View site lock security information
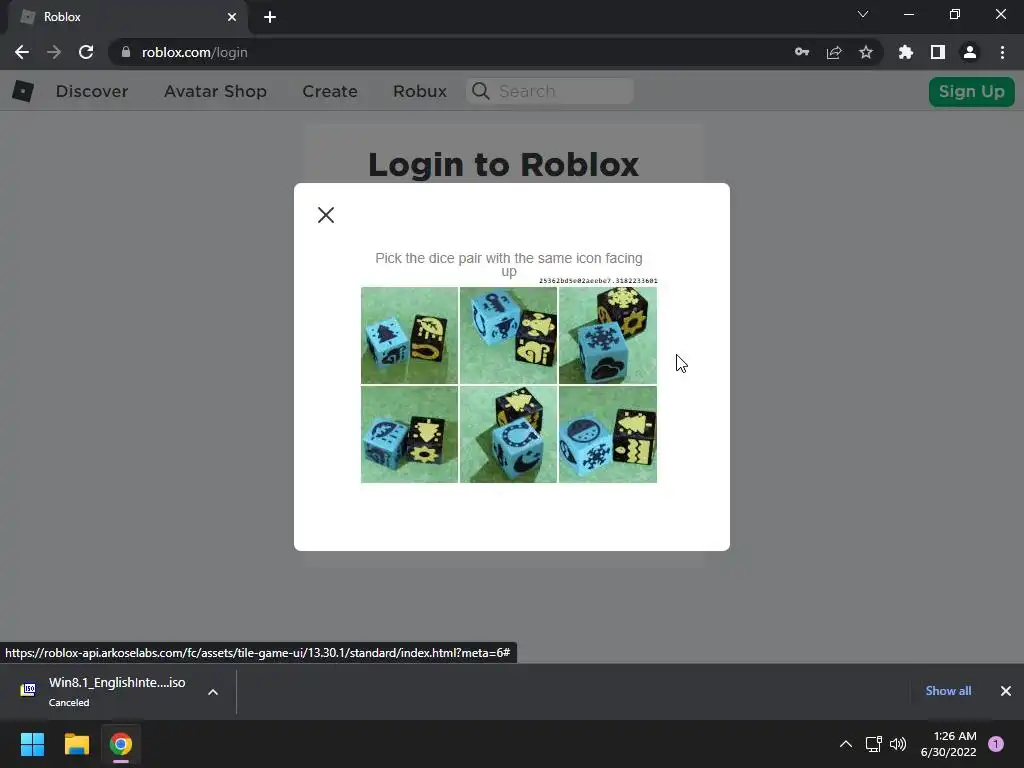Screen dimensions: 1024x768 (x=126, y=52)
